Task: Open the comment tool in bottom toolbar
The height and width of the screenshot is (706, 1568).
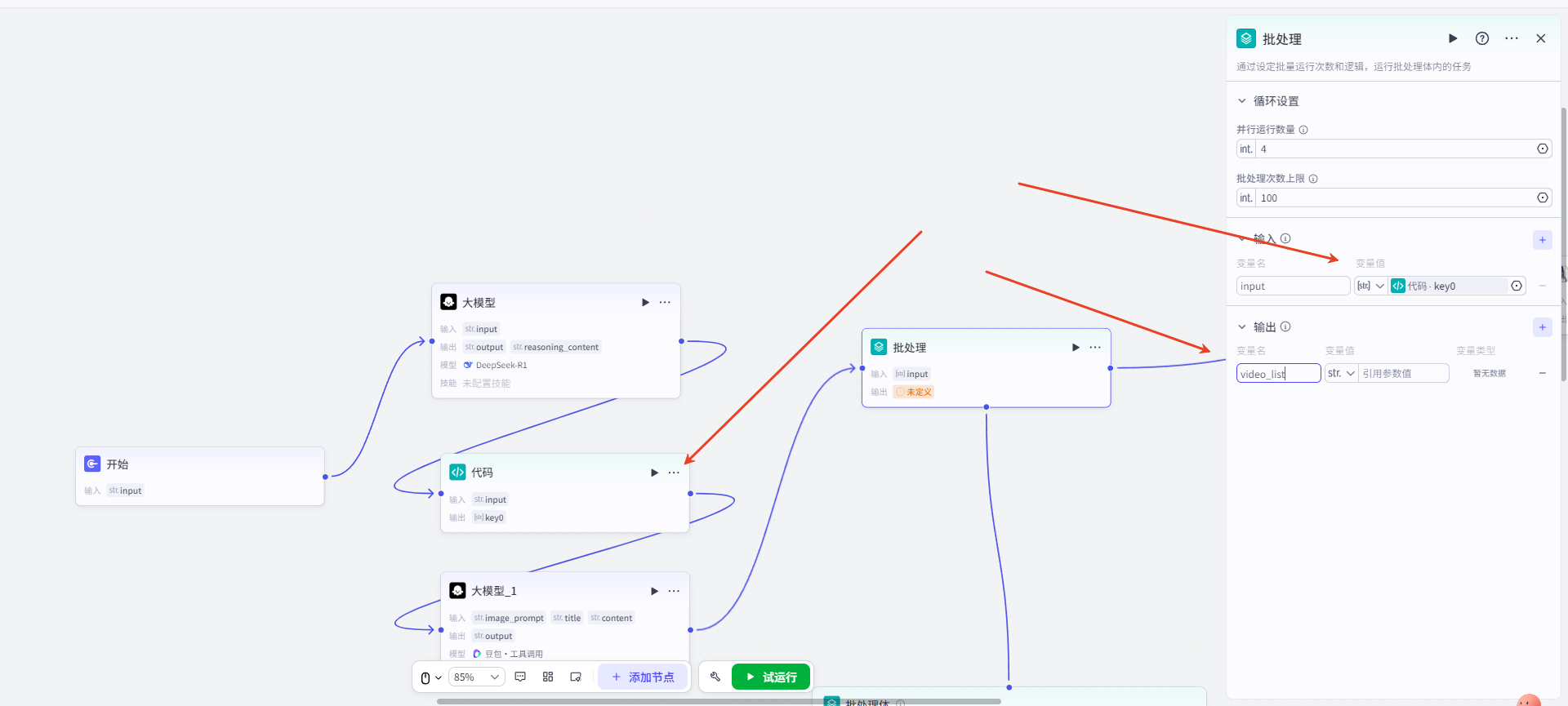Action: pyautogui.click(x=520, y=677)
